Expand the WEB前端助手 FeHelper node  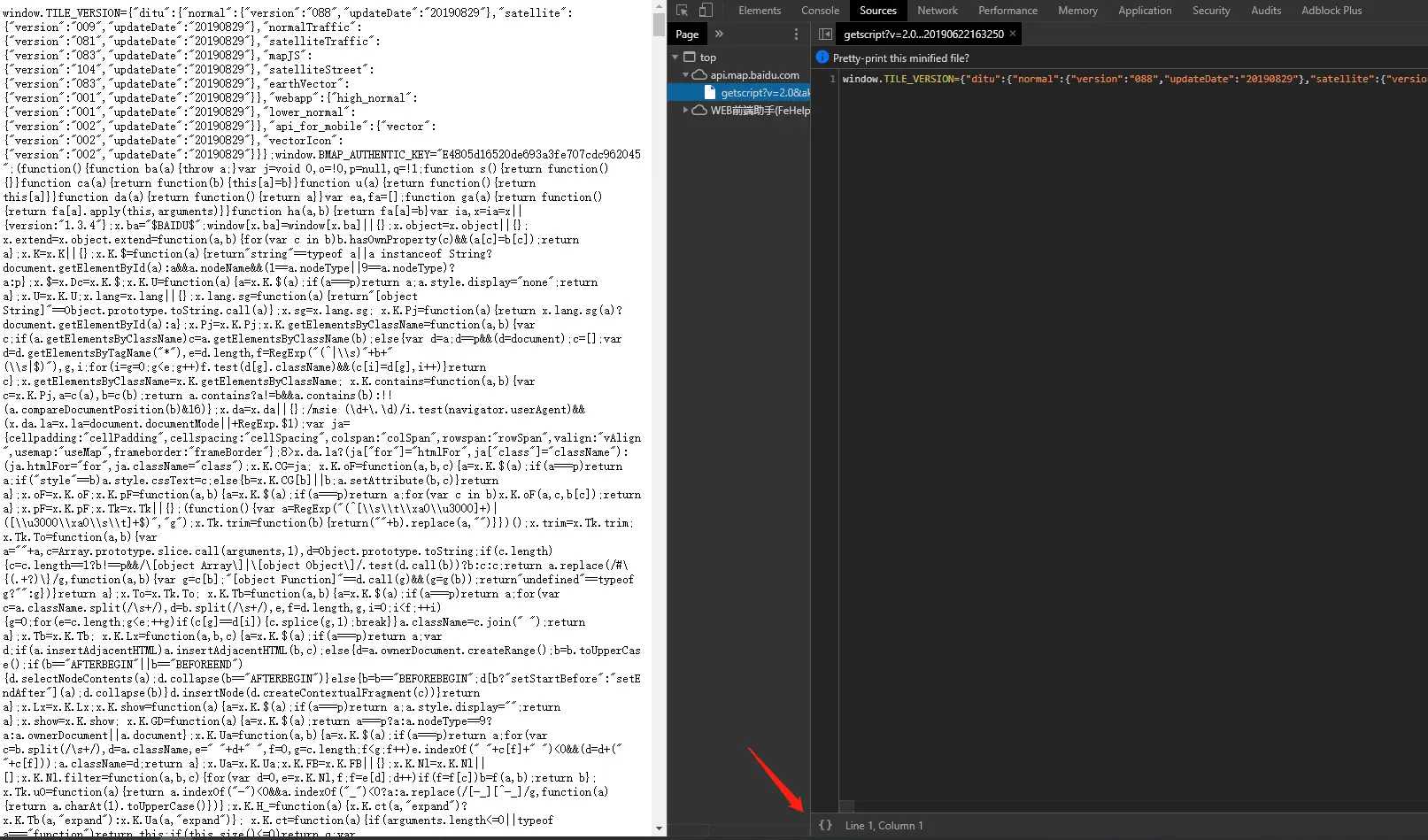685,111
